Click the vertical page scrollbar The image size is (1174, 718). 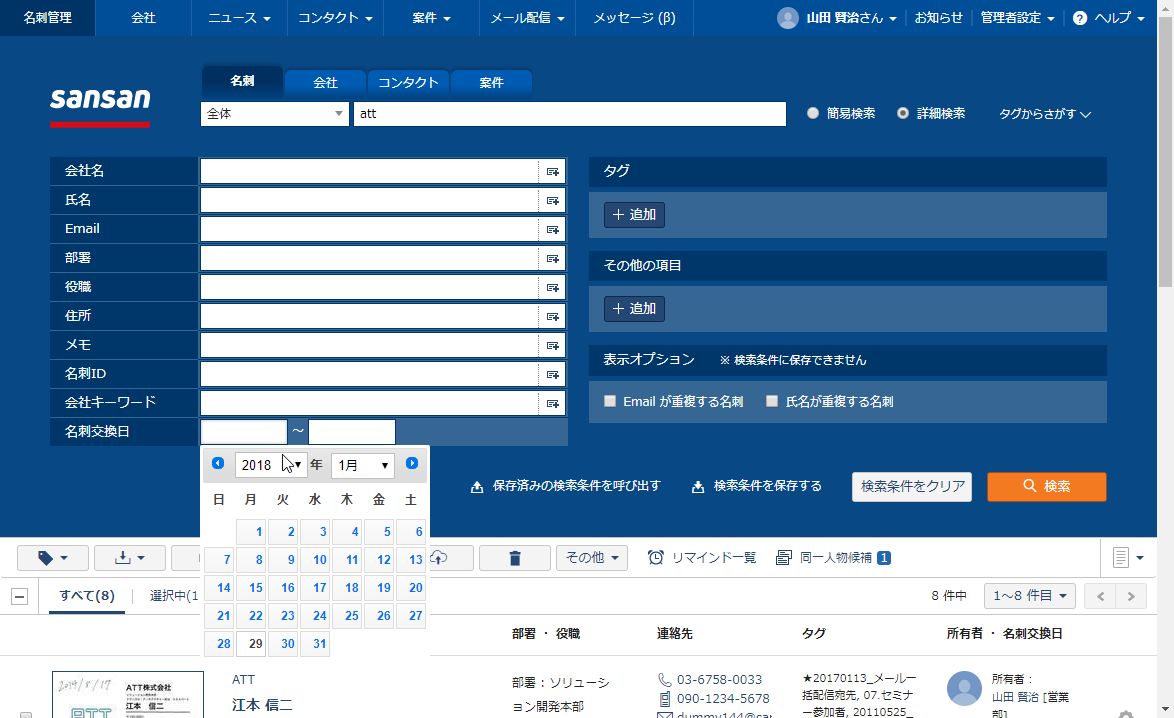1166,150
